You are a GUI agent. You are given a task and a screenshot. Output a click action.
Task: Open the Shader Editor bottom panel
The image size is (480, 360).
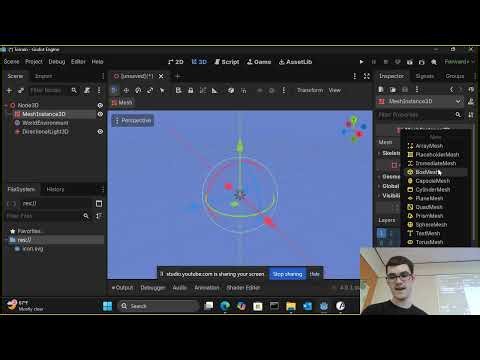[x=243, y=288]
